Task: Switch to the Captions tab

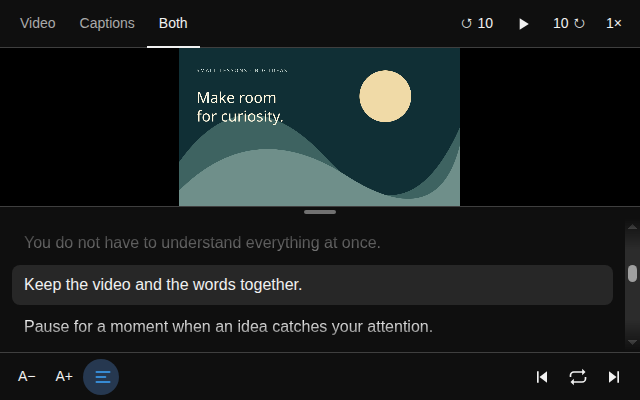Action: pos(107,23)
